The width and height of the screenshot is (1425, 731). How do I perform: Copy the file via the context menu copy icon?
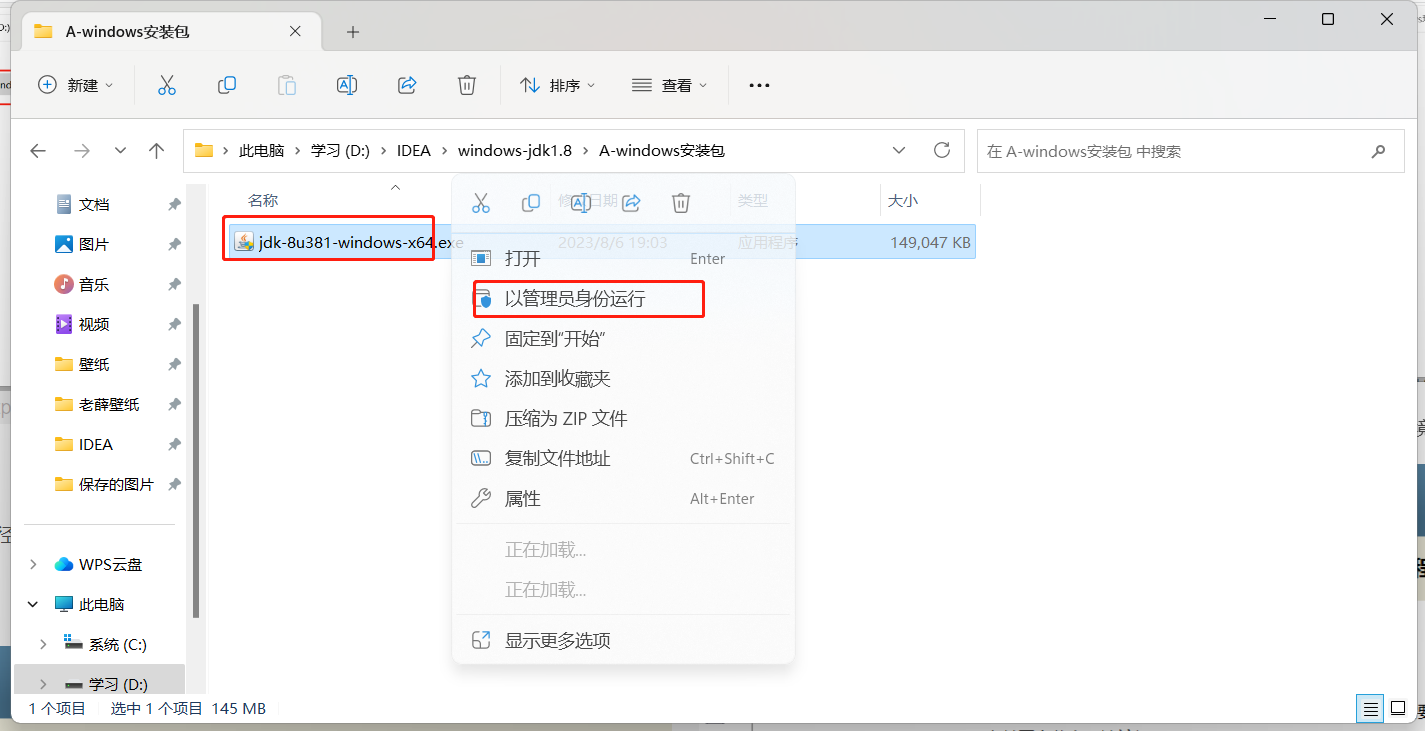(531, 203)
